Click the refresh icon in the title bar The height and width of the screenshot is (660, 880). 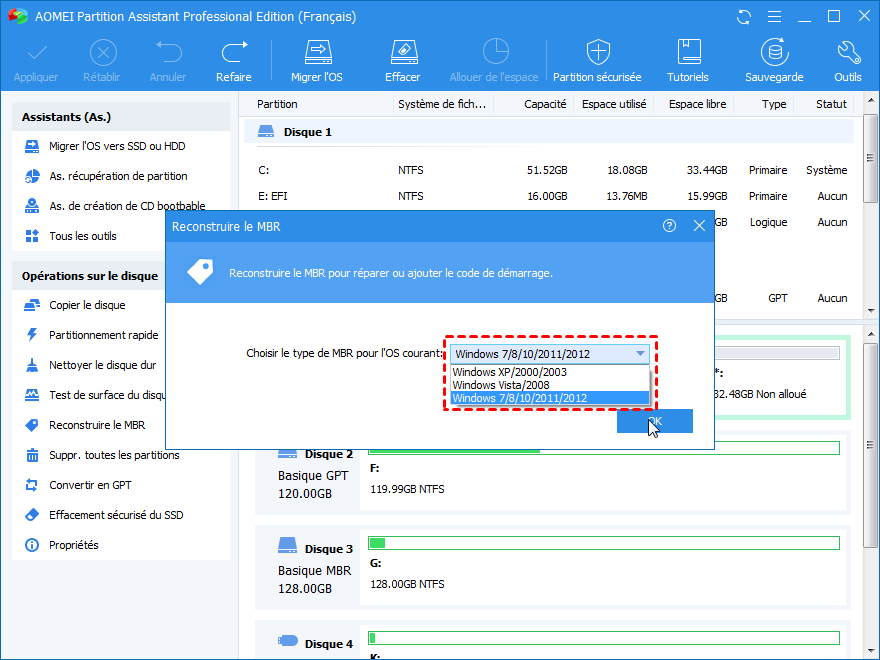click(x=743, y=17)
